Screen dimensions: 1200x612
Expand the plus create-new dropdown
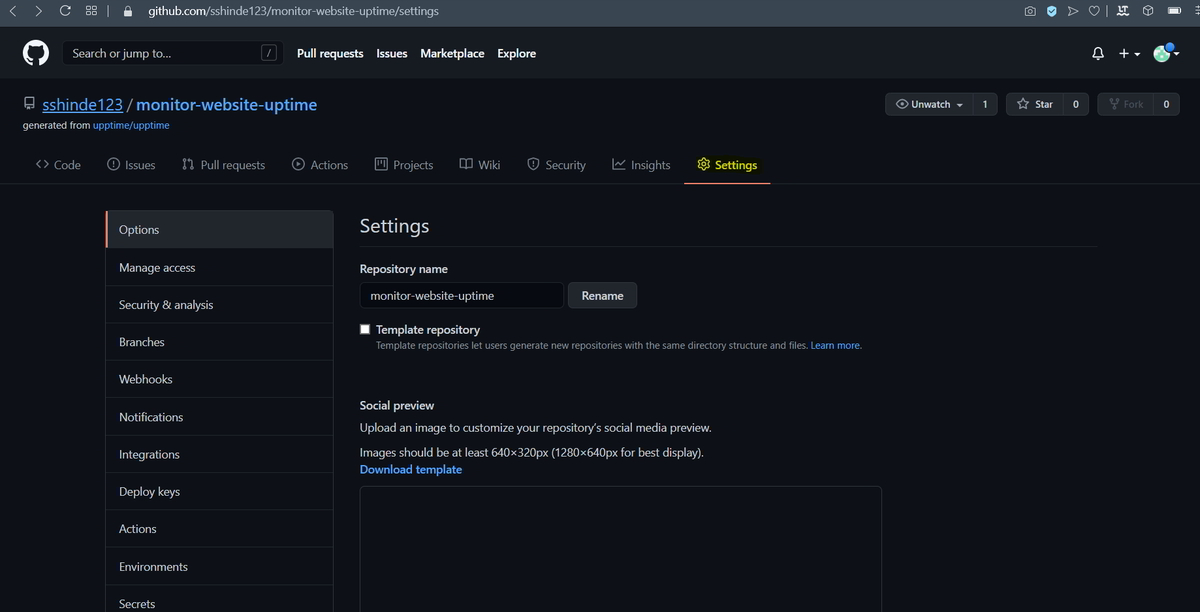[1125, 53]
